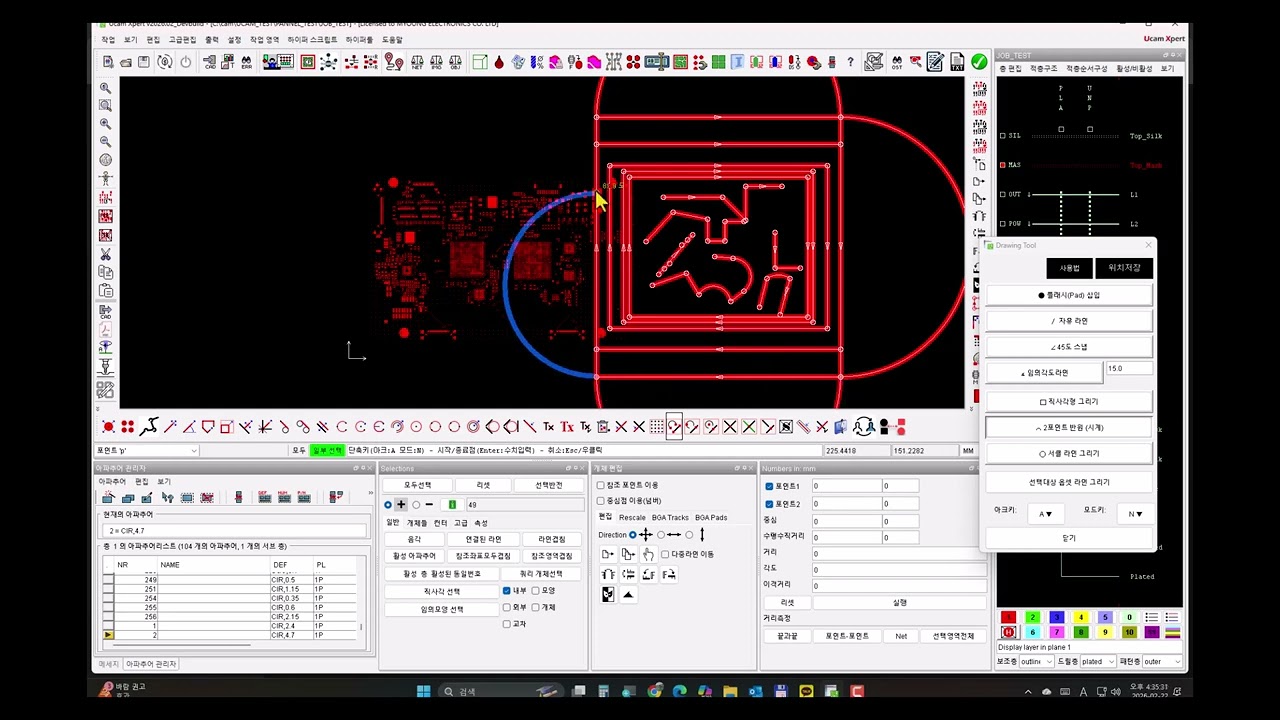This screenshot has width=1280, height=720.
Task: Open the 아크키 A dropdown
Action: pyautogui.click(x=1045, y=514)
